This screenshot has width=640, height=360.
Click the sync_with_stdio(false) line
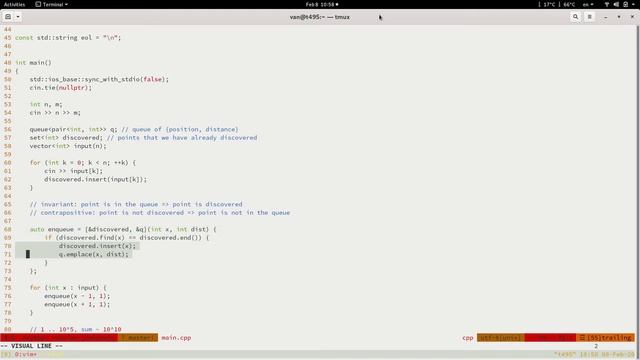pos(99,79)
